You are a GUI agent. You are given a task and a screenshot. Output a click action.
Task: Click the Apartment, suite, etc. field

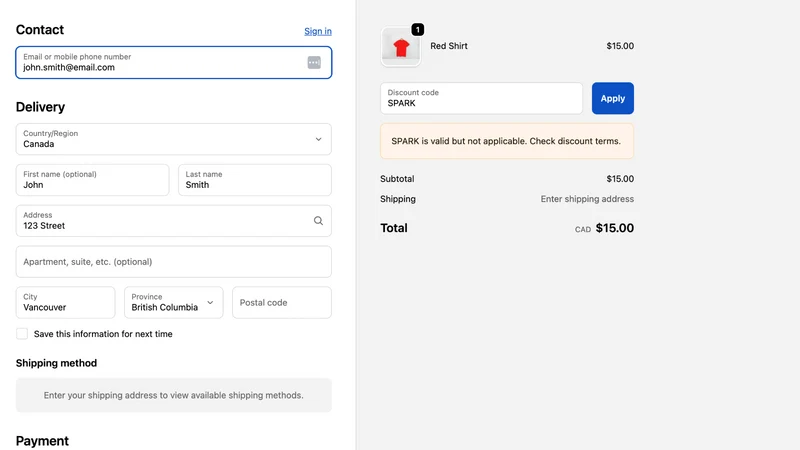pyautogui.click(x=173, y=262)
